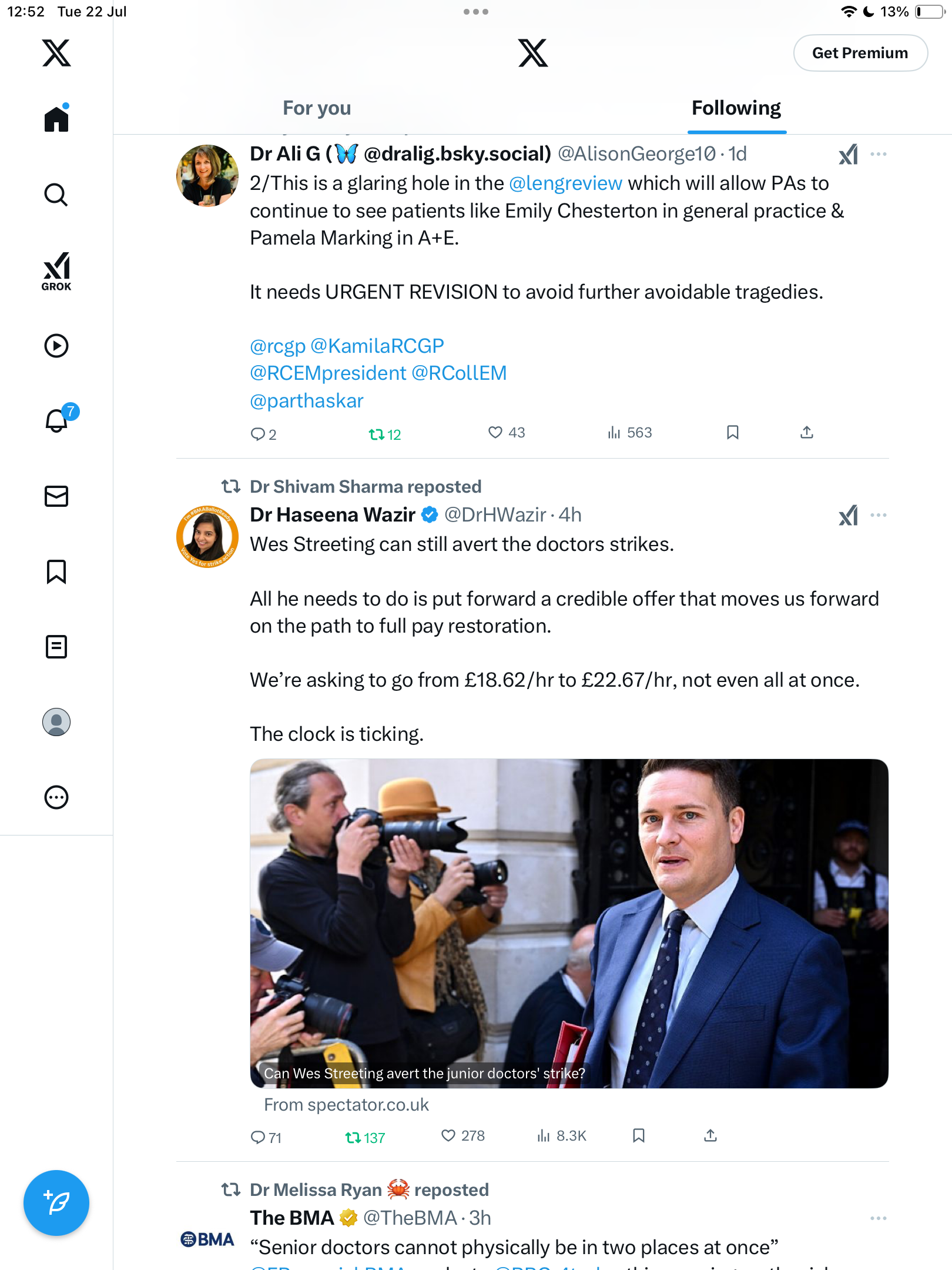Tap the compose new post button
952x1270 pixels.
pos(56,1203)
